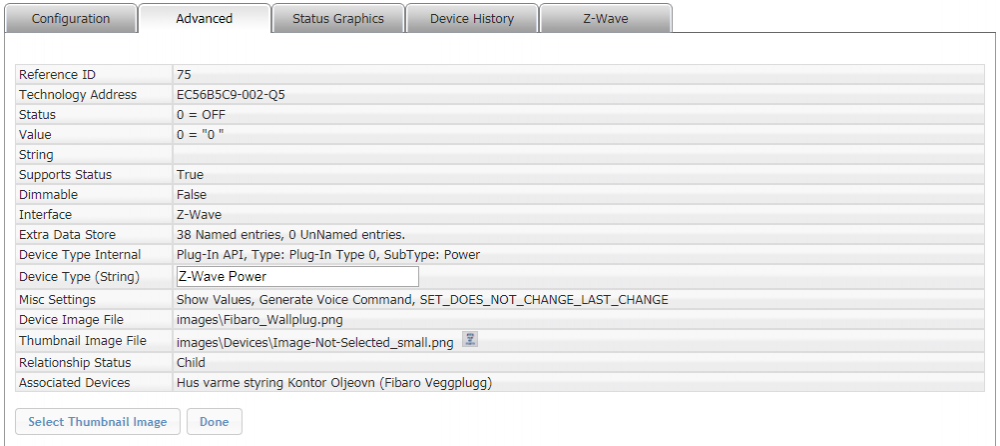Focus the Device Type (String) text field
Viewport: 1000px width, 446px height.
[x=296, y=277]
